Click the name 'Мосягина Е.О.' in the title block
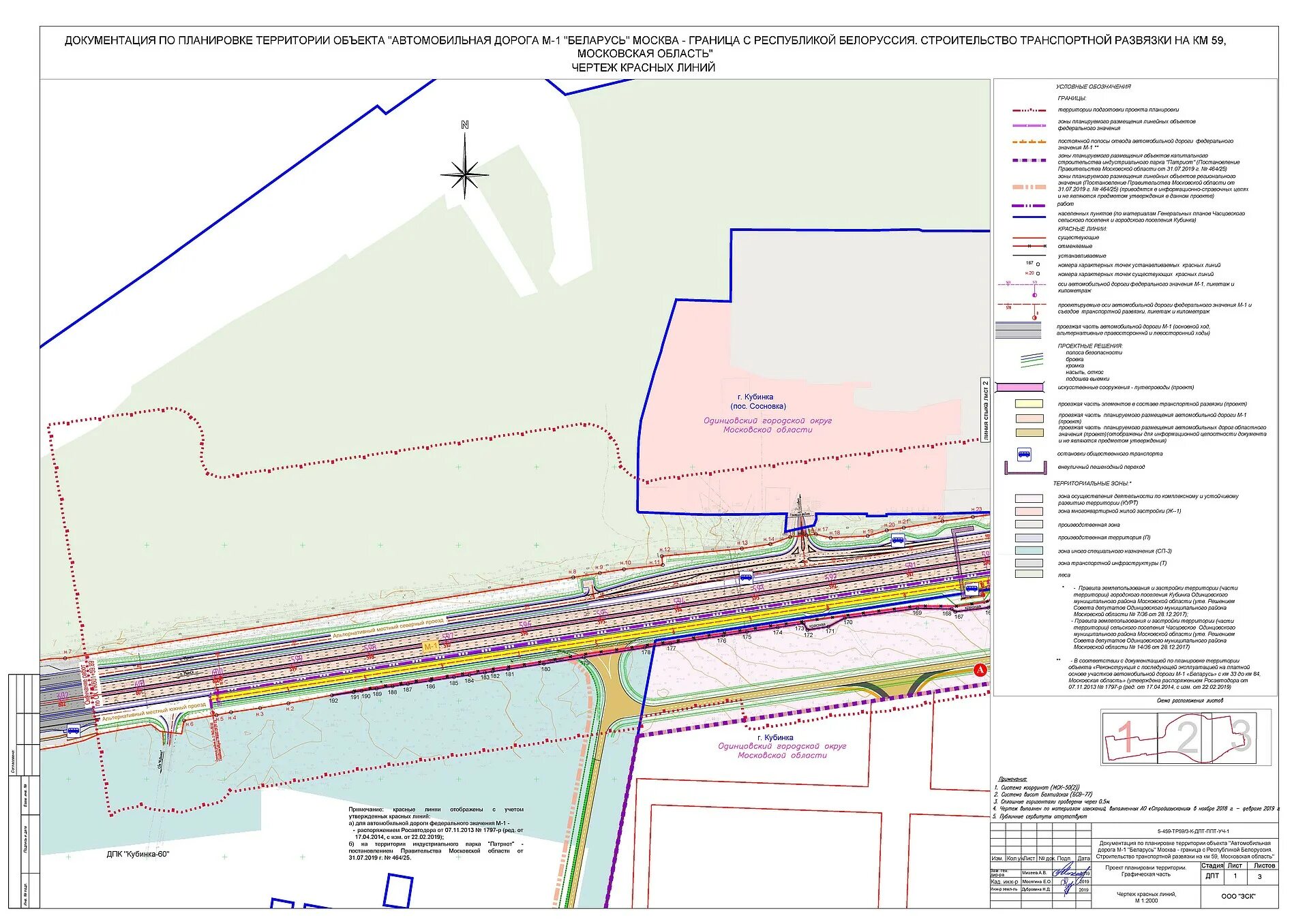The height and width of the screenshot is (924, 1309). [x=1036, y=881]
